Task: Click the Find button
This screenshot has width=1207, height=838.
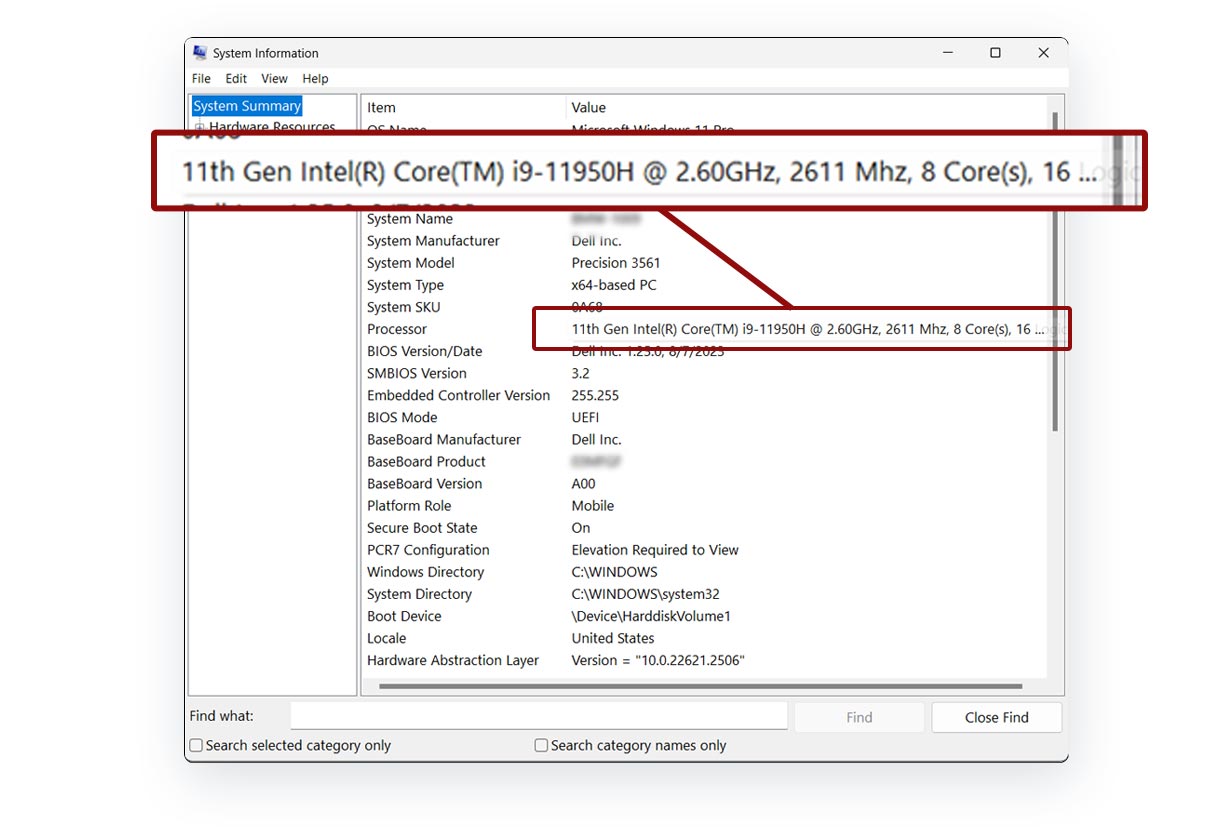Action: coord(859,717)
